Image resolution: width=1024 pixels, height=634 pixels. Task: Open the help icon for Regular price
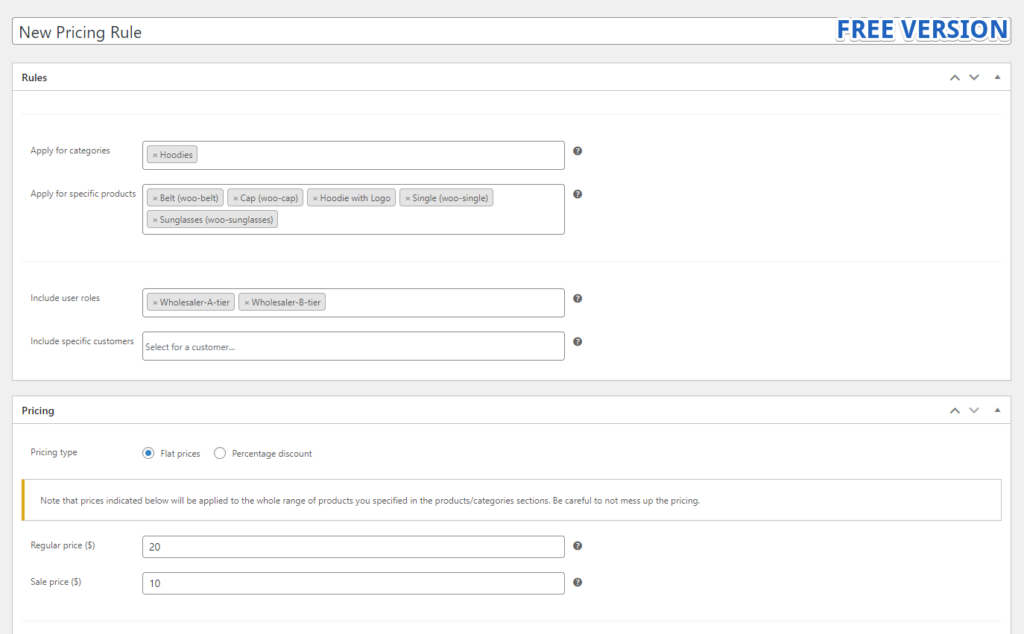click(577, 546)
